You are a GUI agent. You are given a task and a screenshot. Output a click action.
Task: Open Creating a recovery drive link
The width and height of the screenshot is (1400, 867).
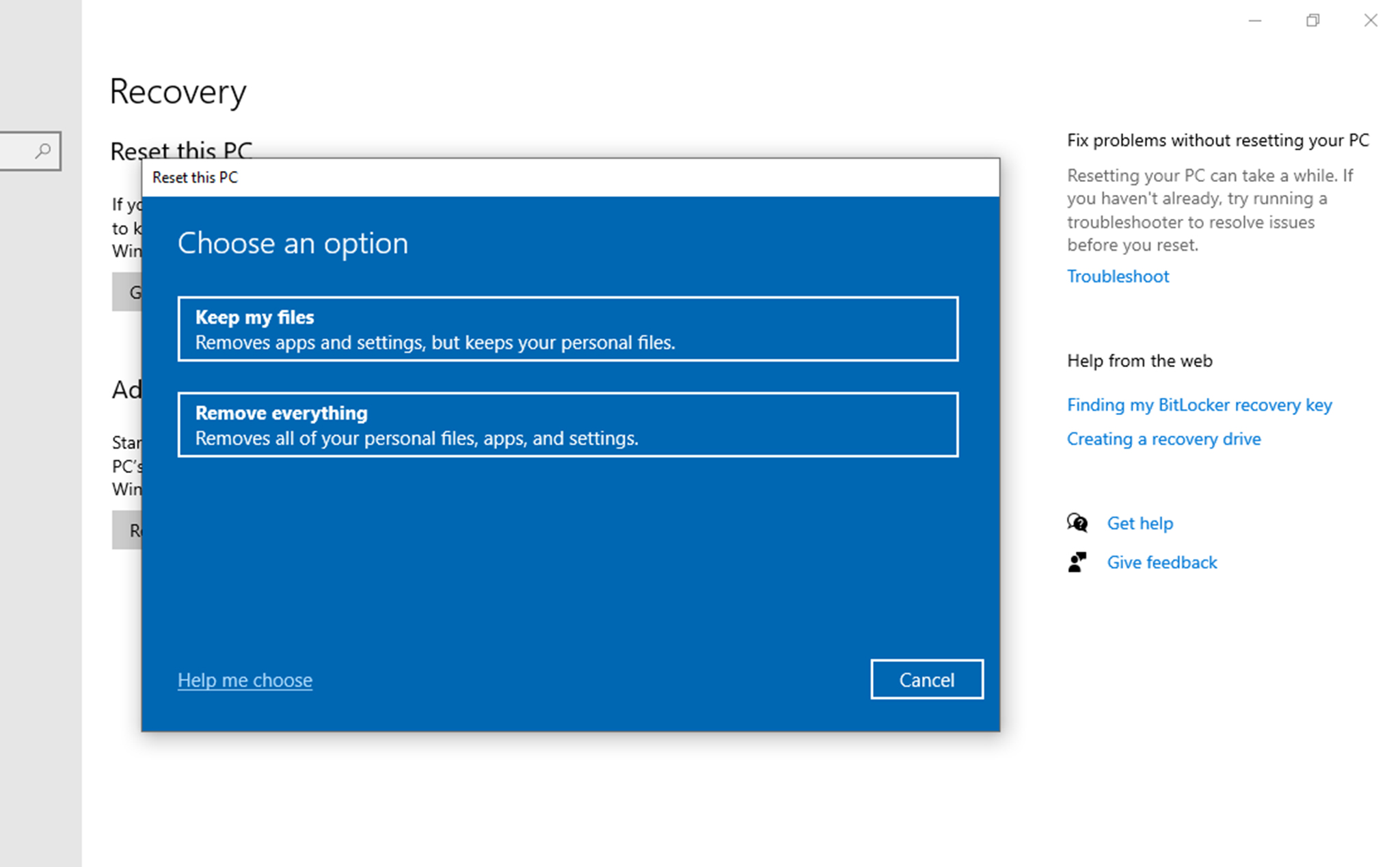(x=1163, y=439)
